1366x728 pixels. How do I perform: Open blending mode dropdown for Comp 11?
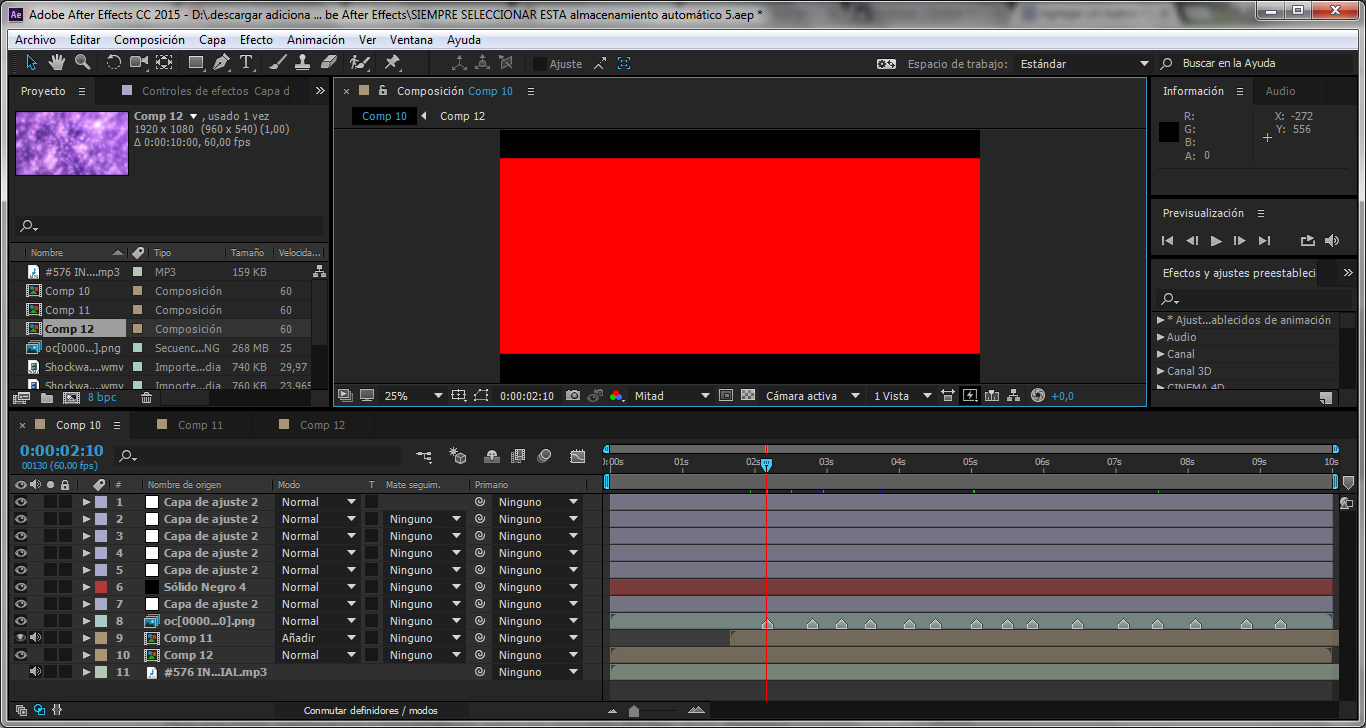318,638
